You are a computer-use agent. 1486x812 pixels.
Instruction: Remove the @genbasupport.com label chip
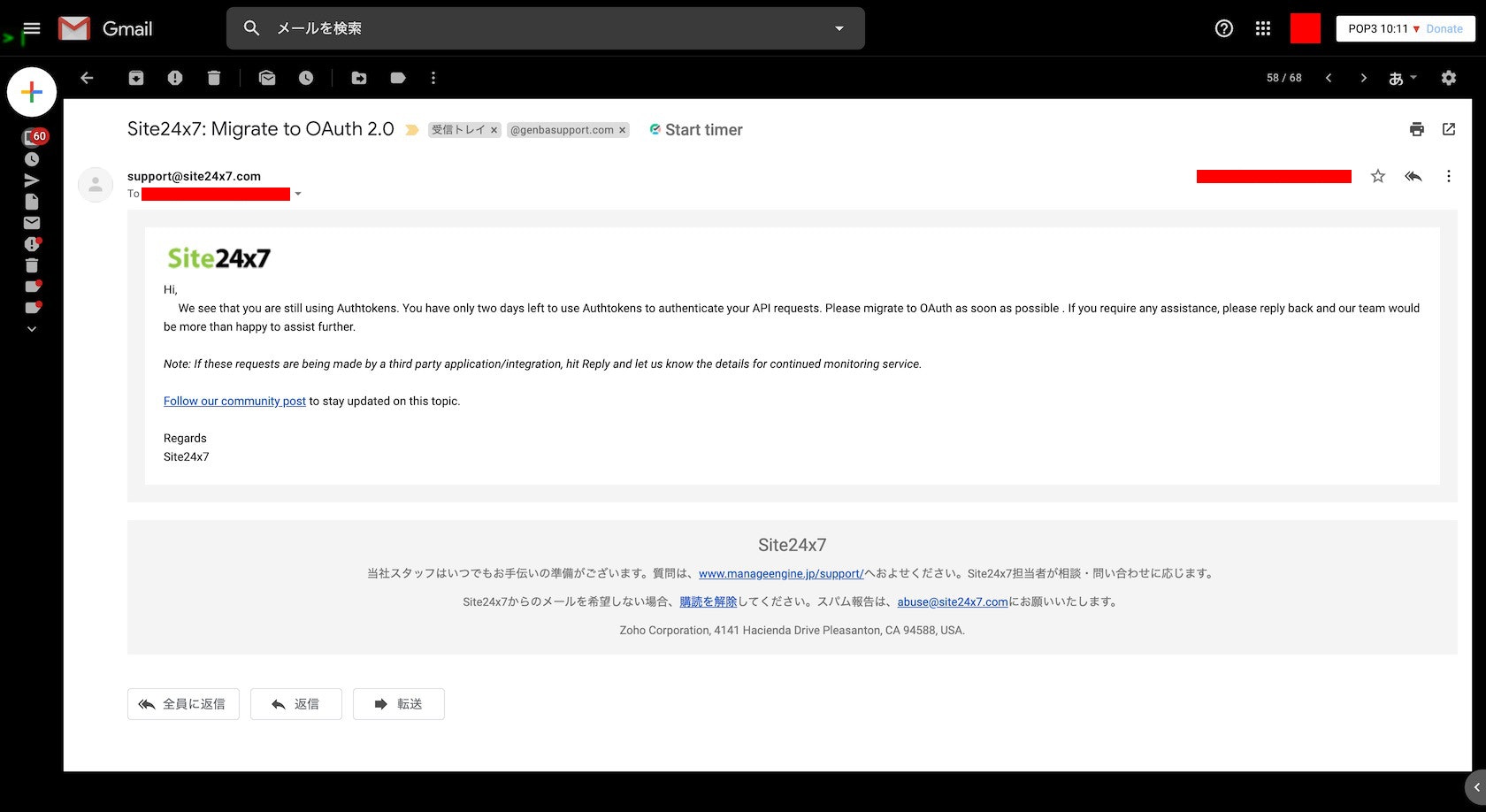click(623, 129)
